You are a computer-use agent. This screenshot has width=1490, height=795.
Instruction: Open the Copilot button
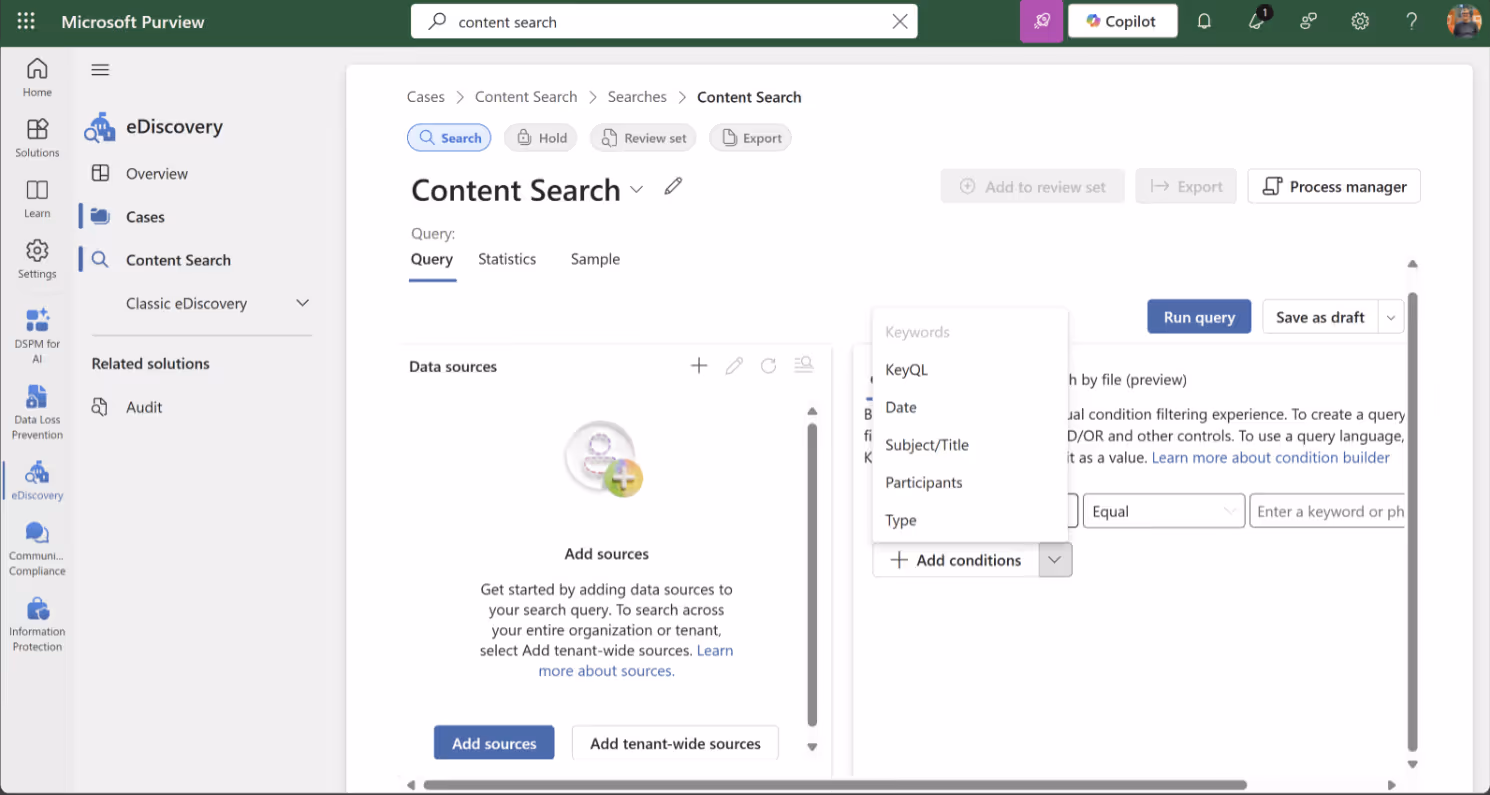pyautogui.click(x=1122, y=21)
